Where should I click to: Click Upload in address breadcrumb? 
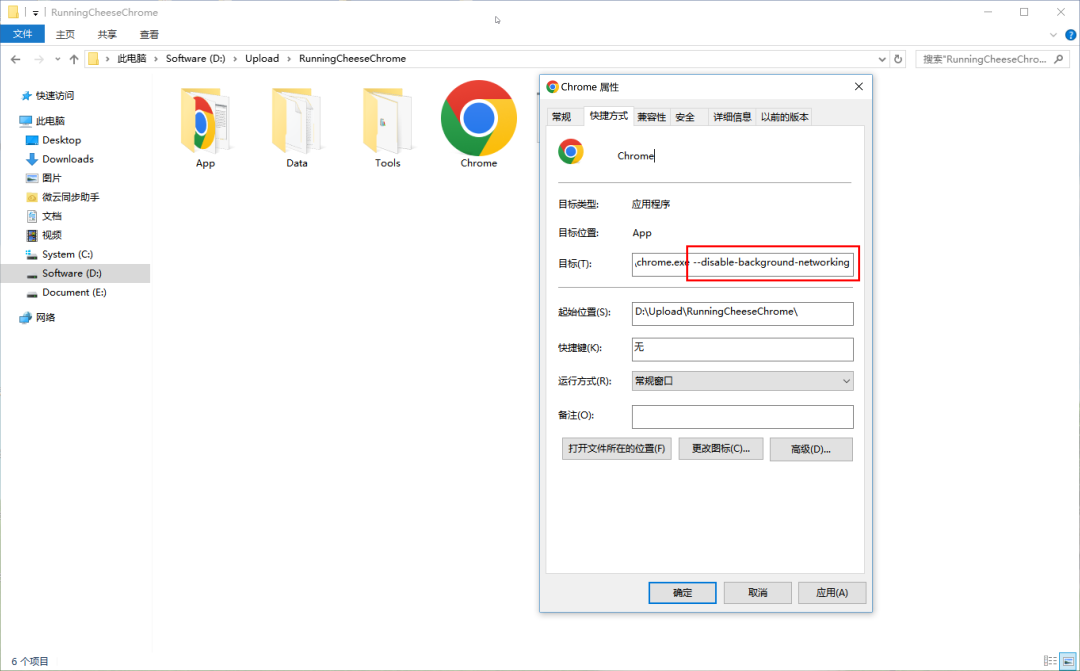(x=262, y=59)
